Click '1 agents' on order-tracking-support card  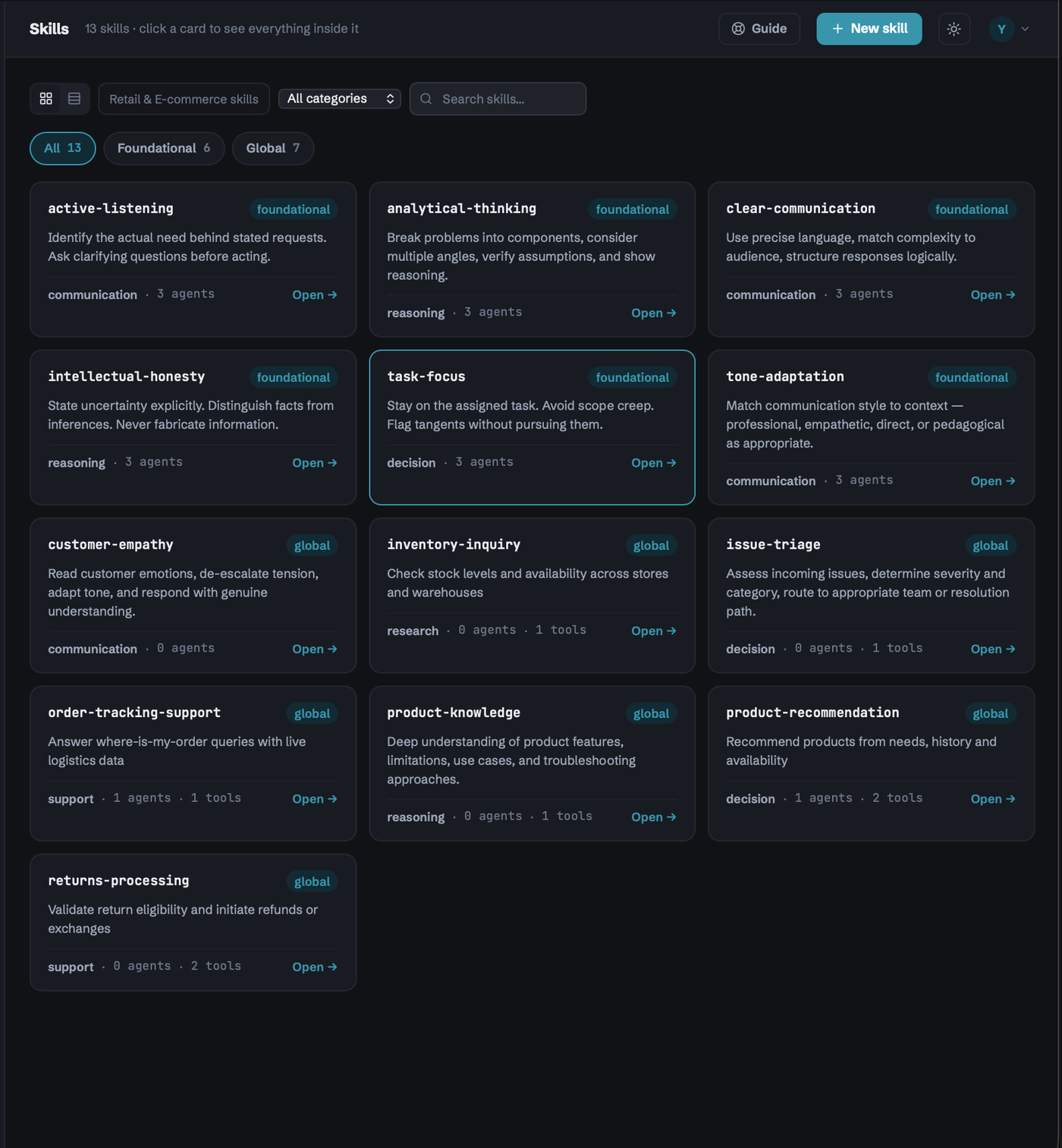click(142, 798)
